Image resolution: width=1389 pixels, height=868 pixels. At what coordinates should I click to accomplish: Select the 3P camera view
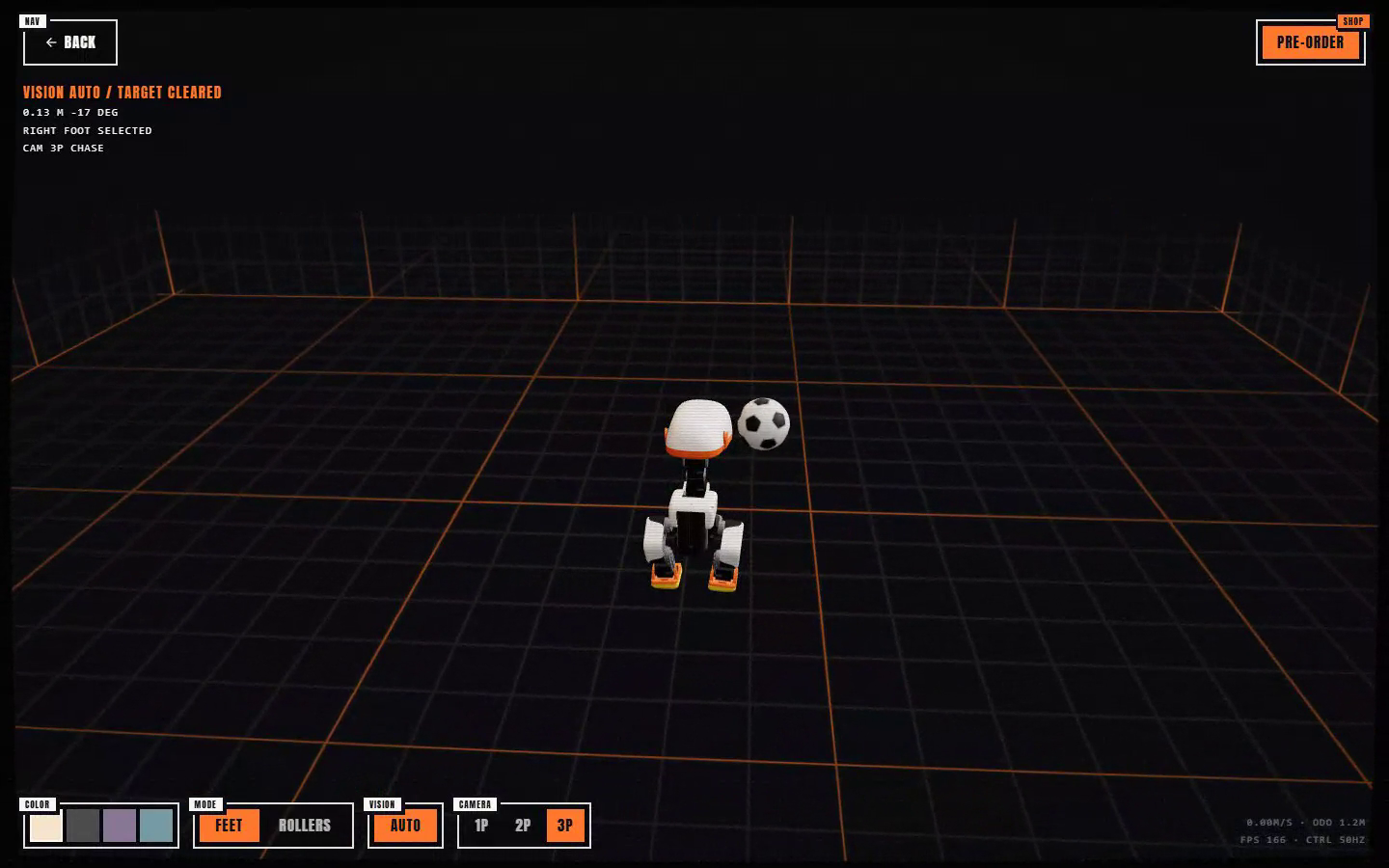click(x=565, y=826)
